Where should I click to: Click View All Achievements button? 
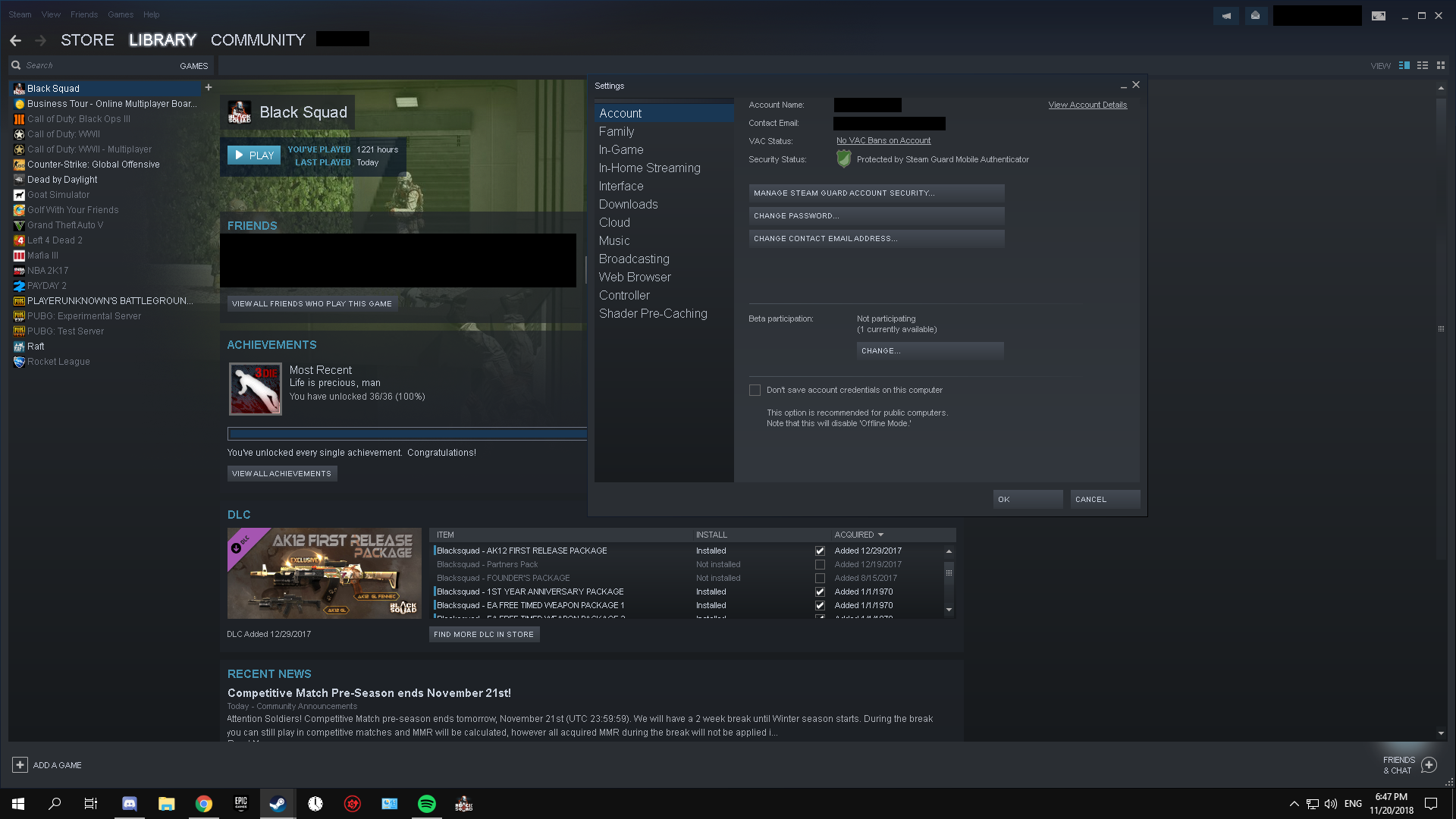tap(282, 474)
